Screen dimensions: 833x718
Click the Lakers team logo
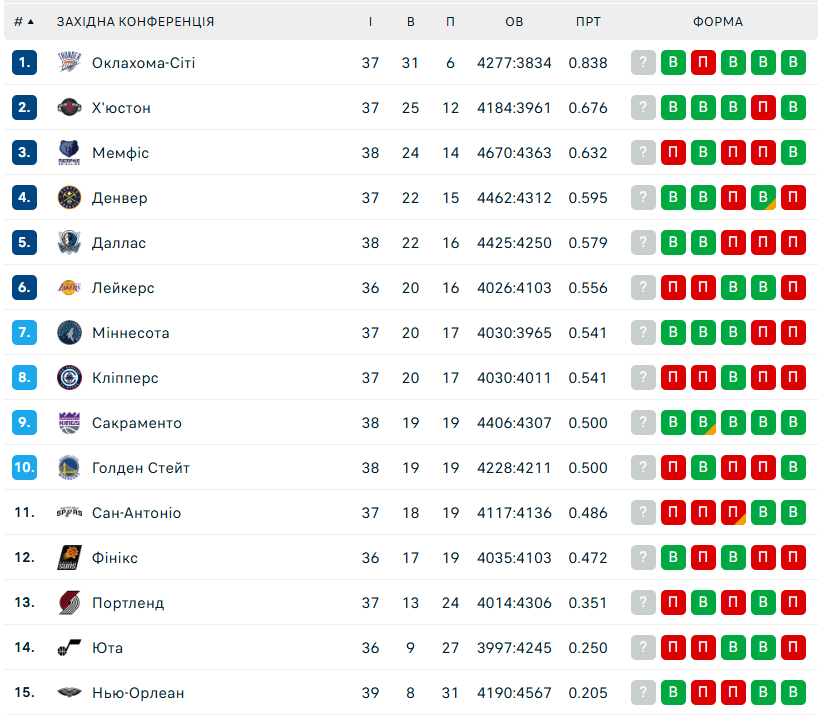click(x=68, y=288)
